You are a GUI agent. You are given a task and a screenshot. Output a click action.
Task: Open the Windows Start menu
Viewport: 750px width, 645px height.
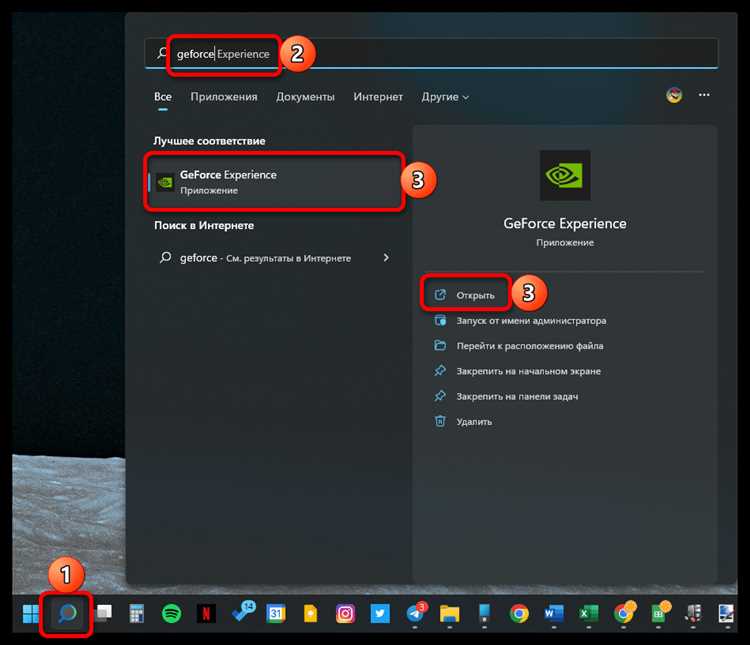(x=31, y=613)
